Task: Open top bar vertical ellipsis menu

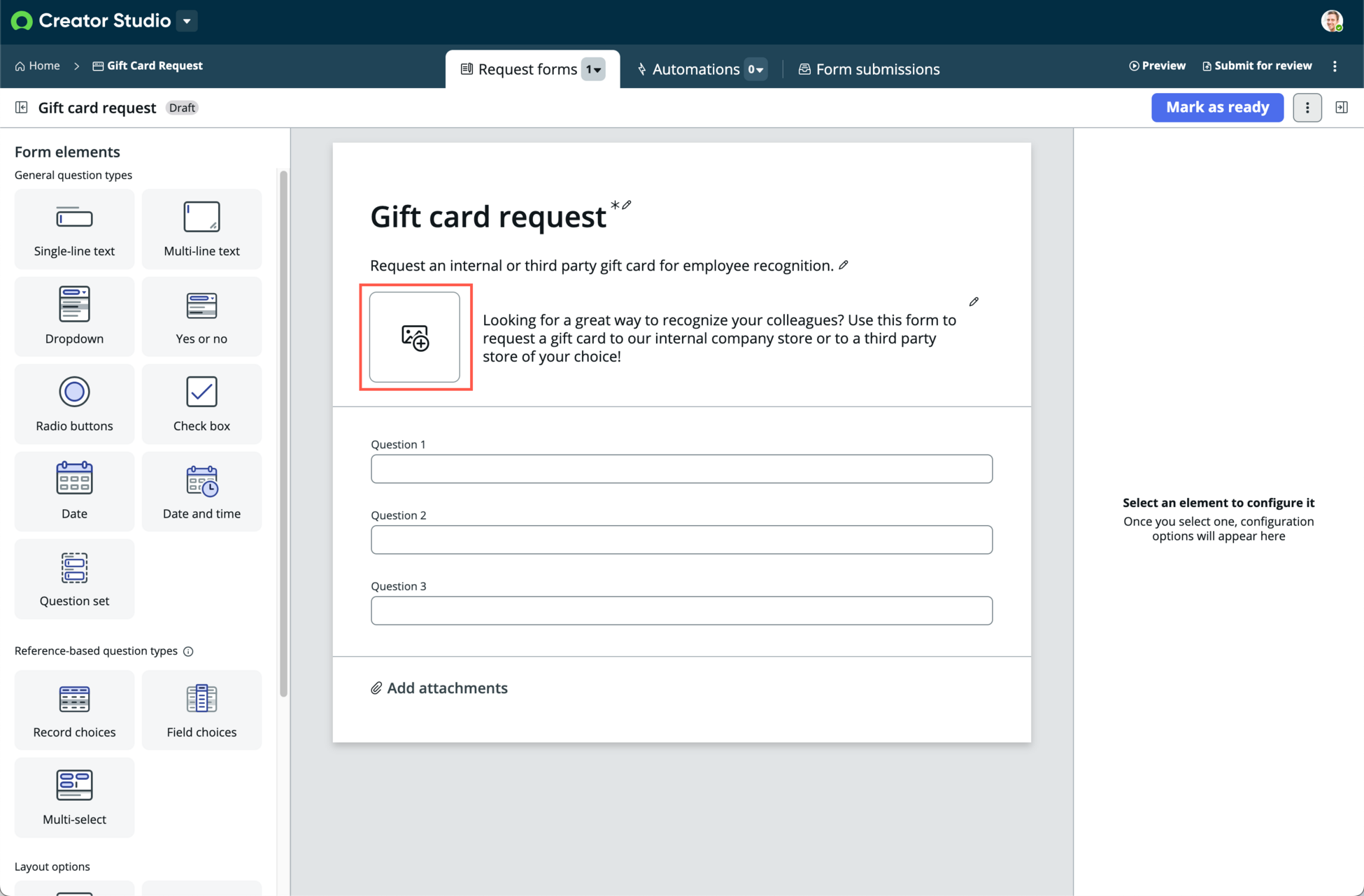Action: click(x=1335, y=66)
